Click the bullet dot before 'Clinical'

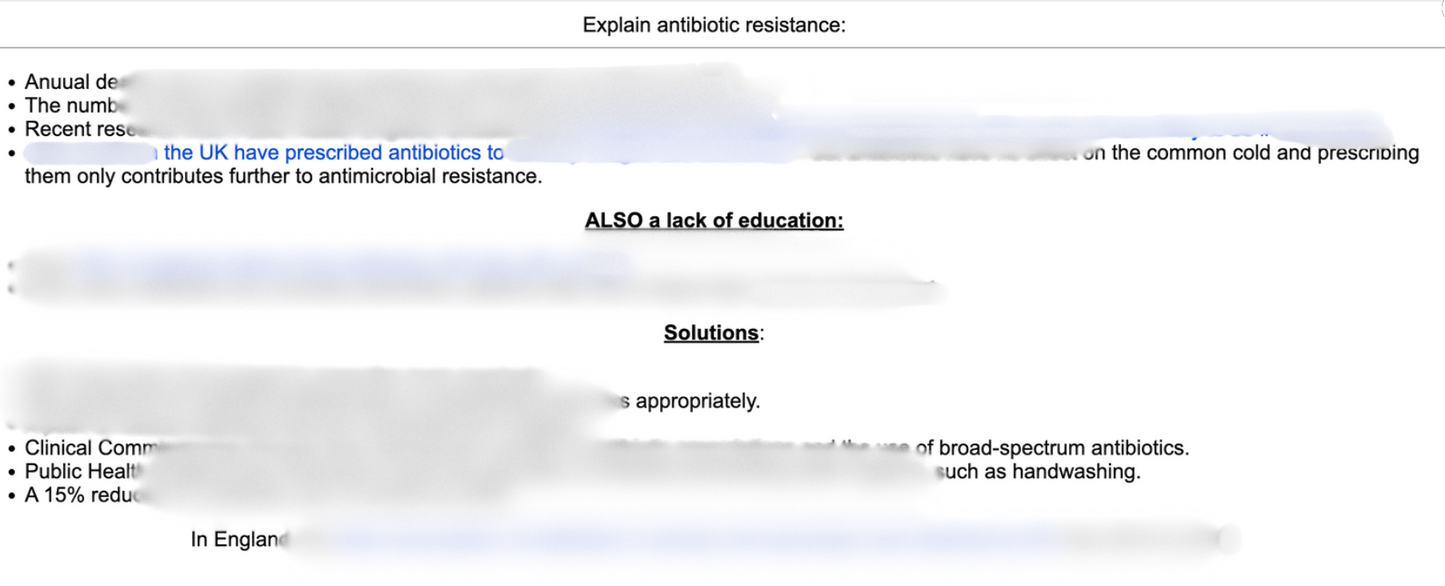pyautogui.click(x=11, y=449)
